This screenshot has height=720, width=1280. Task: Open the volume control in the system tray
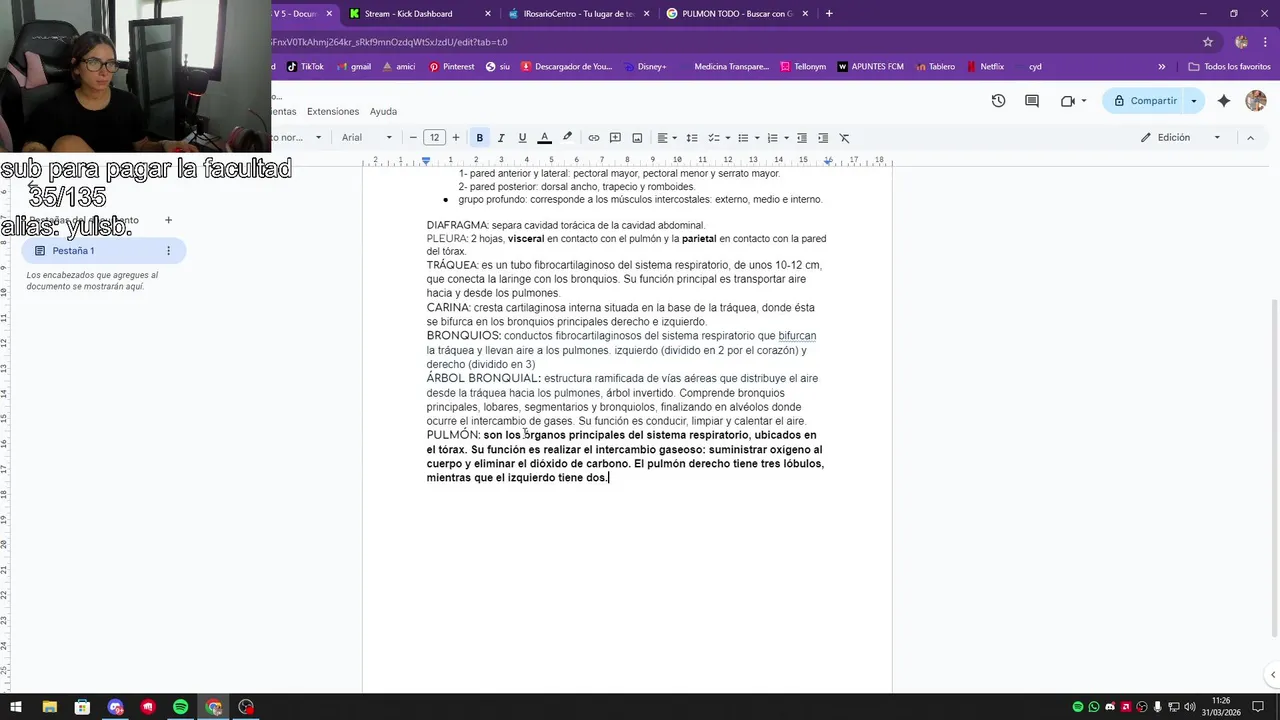[x=1191, y=707]
